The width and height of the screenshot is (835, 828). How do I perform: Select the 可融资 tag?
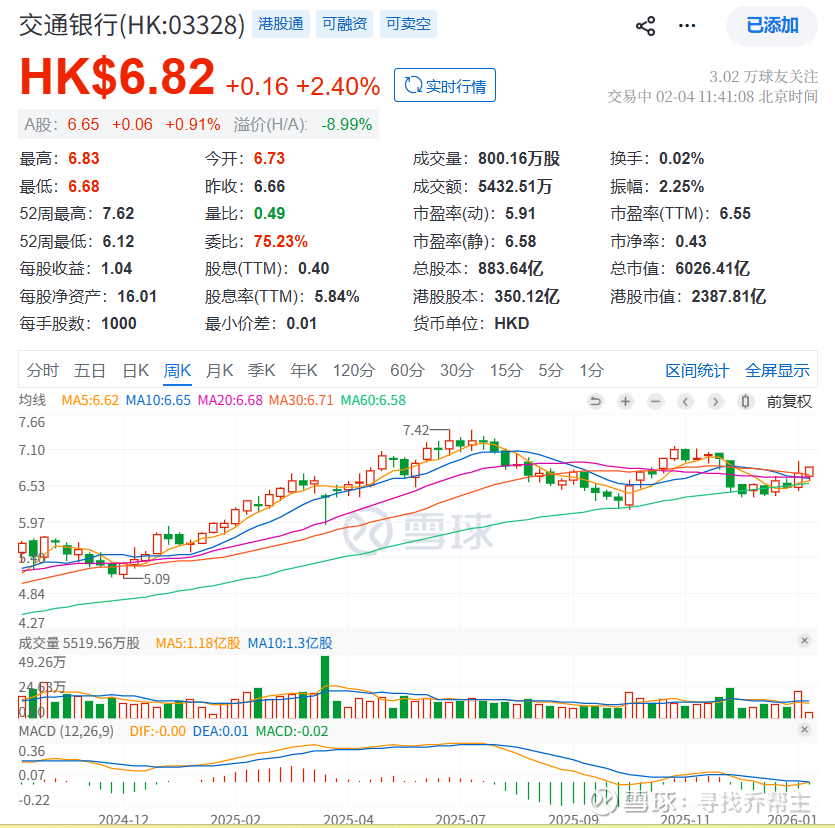click(344, 24)
